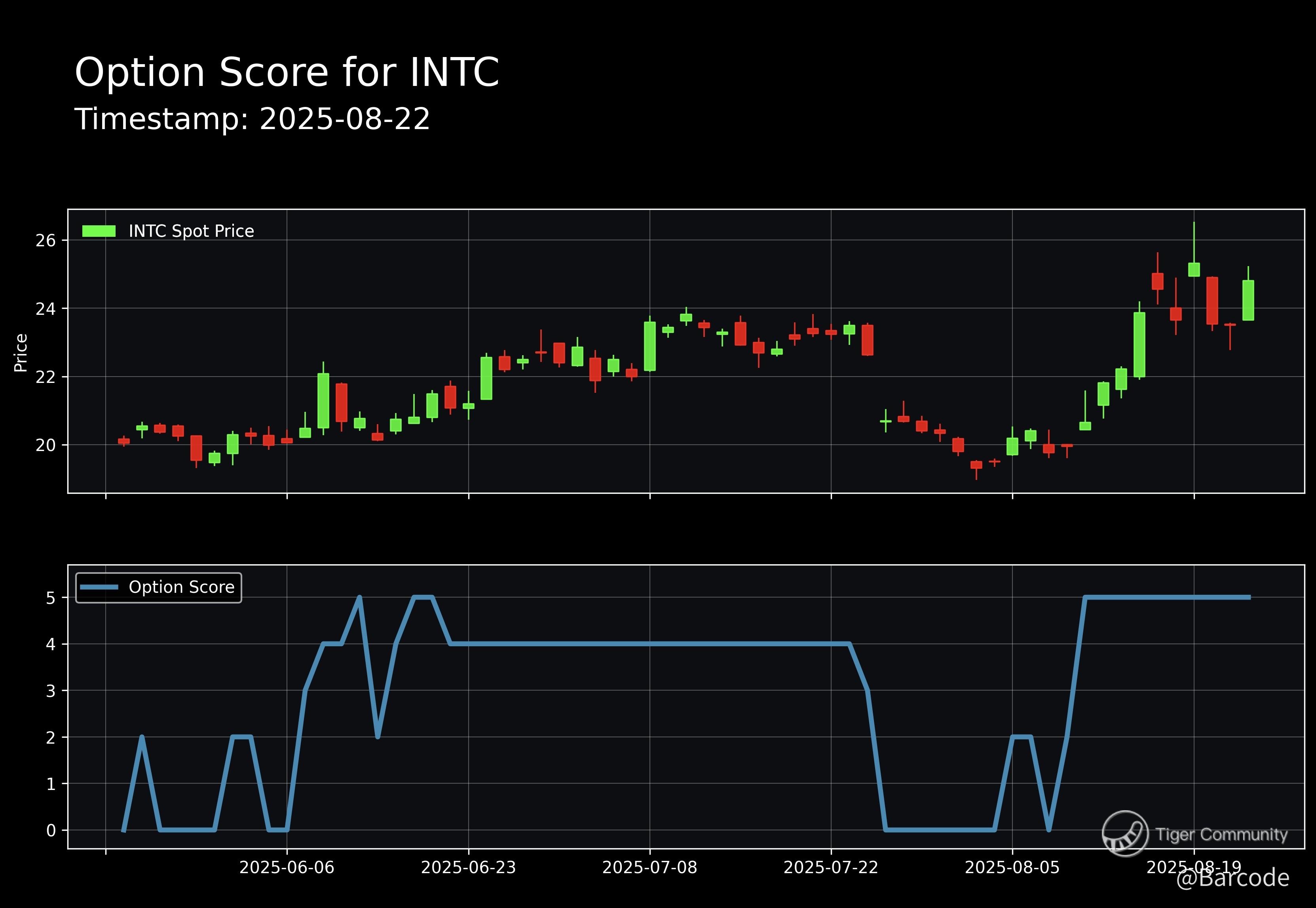Screen dimensions: 1316x908
Task: Click the INTC Spot Price legend text
Action: (x=191, y=231)
